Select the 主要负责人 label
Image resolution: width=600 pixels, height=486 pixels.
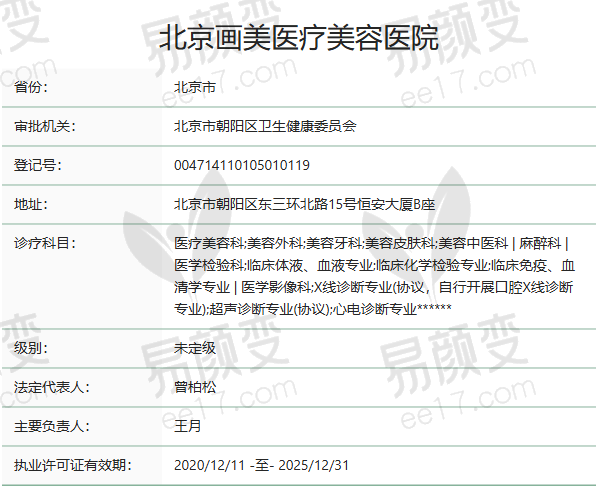click(x=52, y=426)
